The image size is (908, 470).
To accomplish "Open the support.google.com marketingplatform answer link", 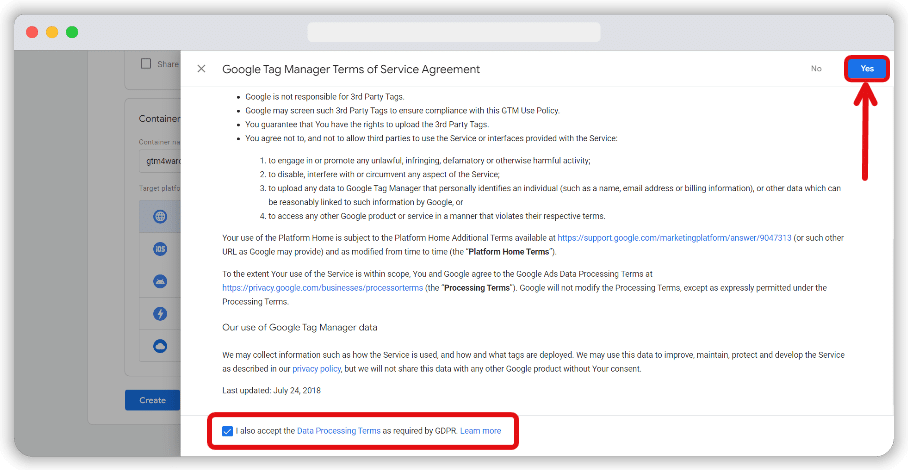I will pos(675,238).
